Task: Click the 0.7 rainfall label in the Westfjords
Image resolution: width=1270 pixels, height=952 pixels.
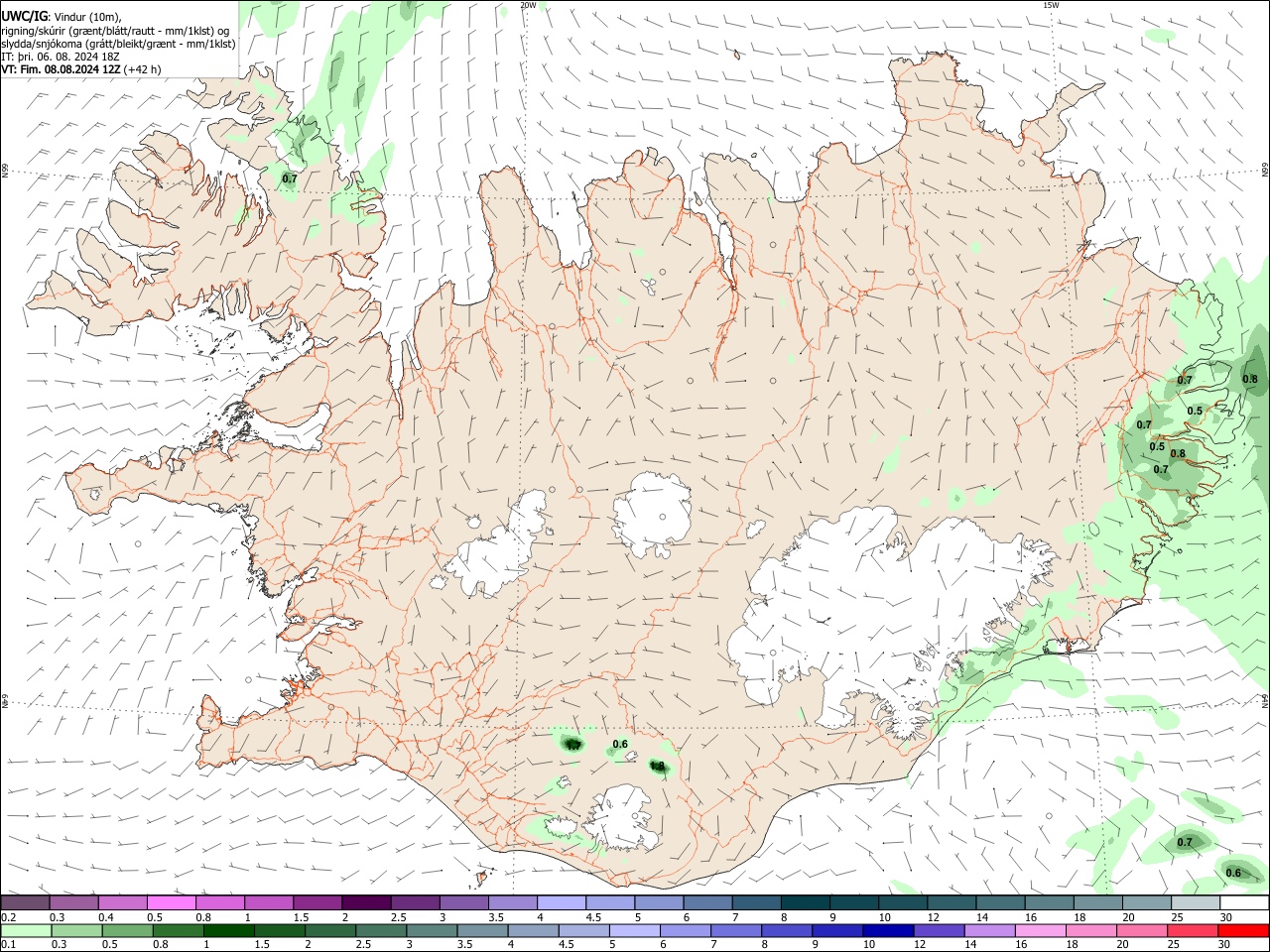Action: [x=290, y=178]
